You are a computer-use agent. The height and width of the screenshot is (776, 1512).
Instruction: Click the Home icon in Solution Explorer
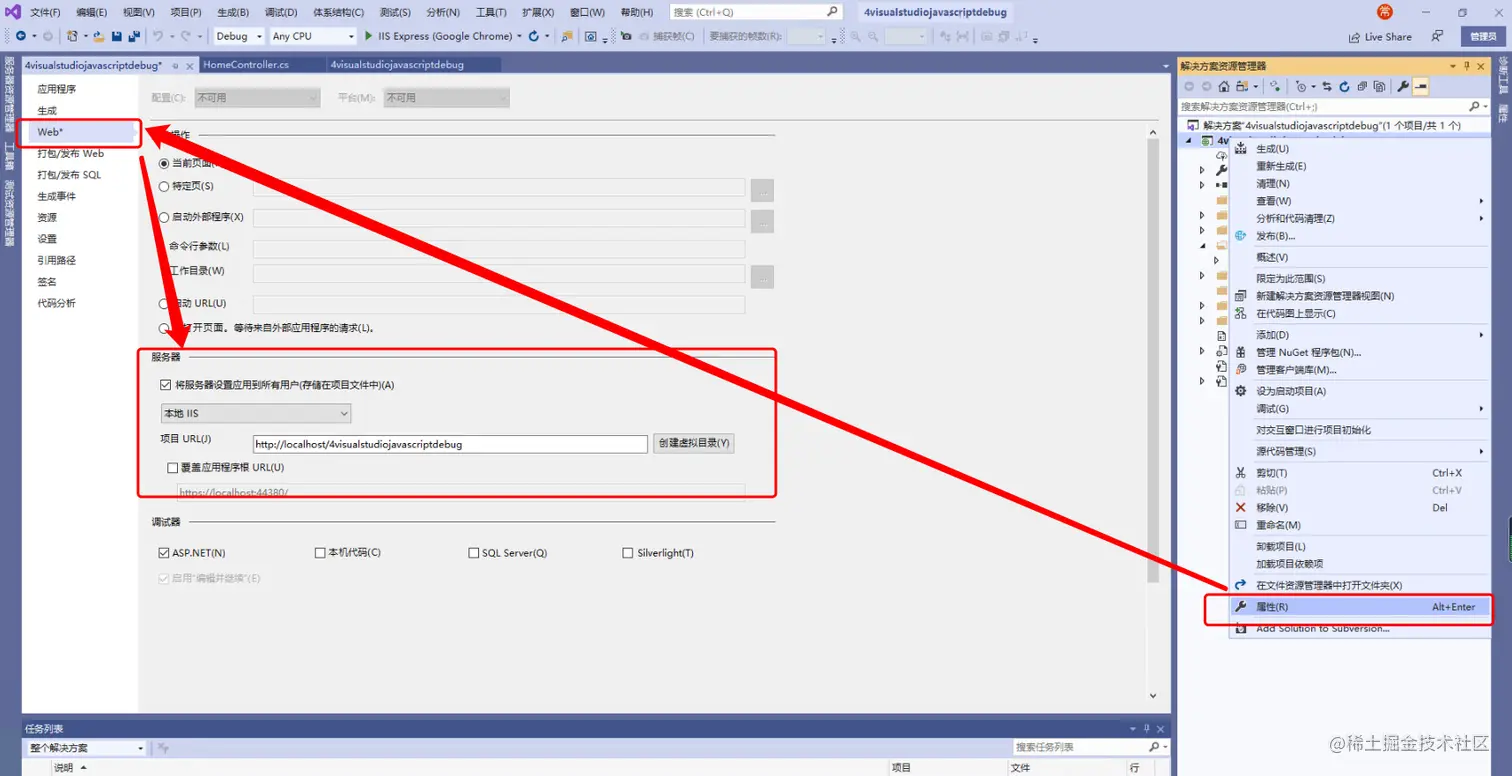coord(1223,87)
